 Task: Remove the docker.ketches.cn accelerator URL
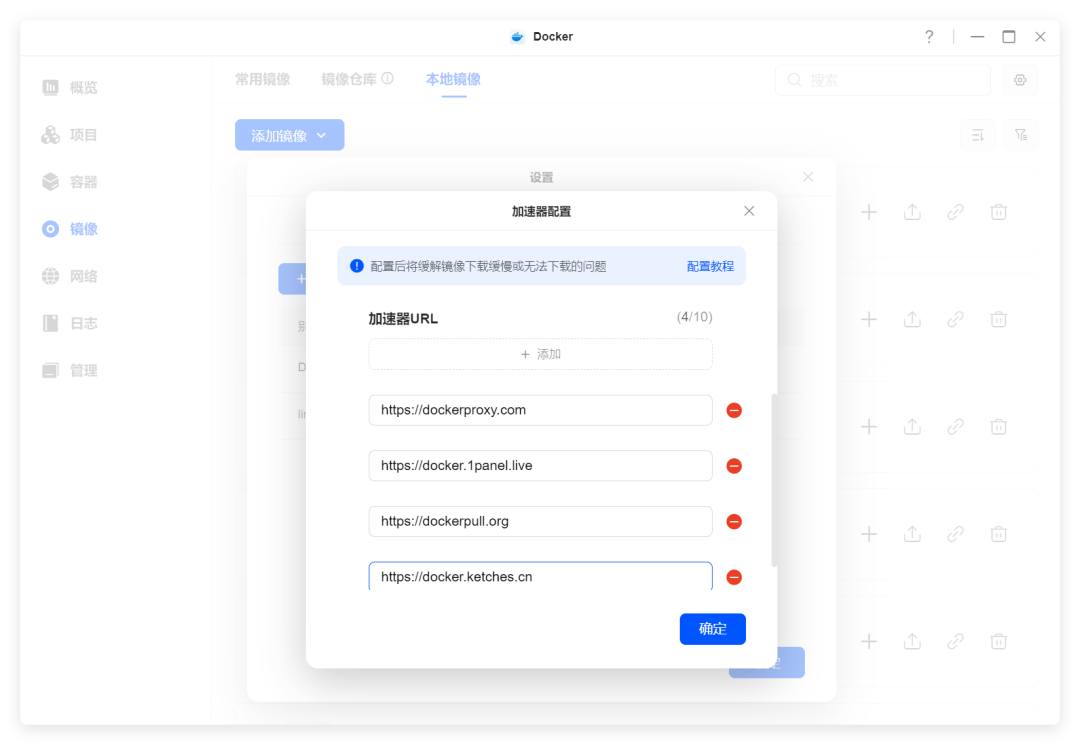pyautogui.click(x=734, y=577)
